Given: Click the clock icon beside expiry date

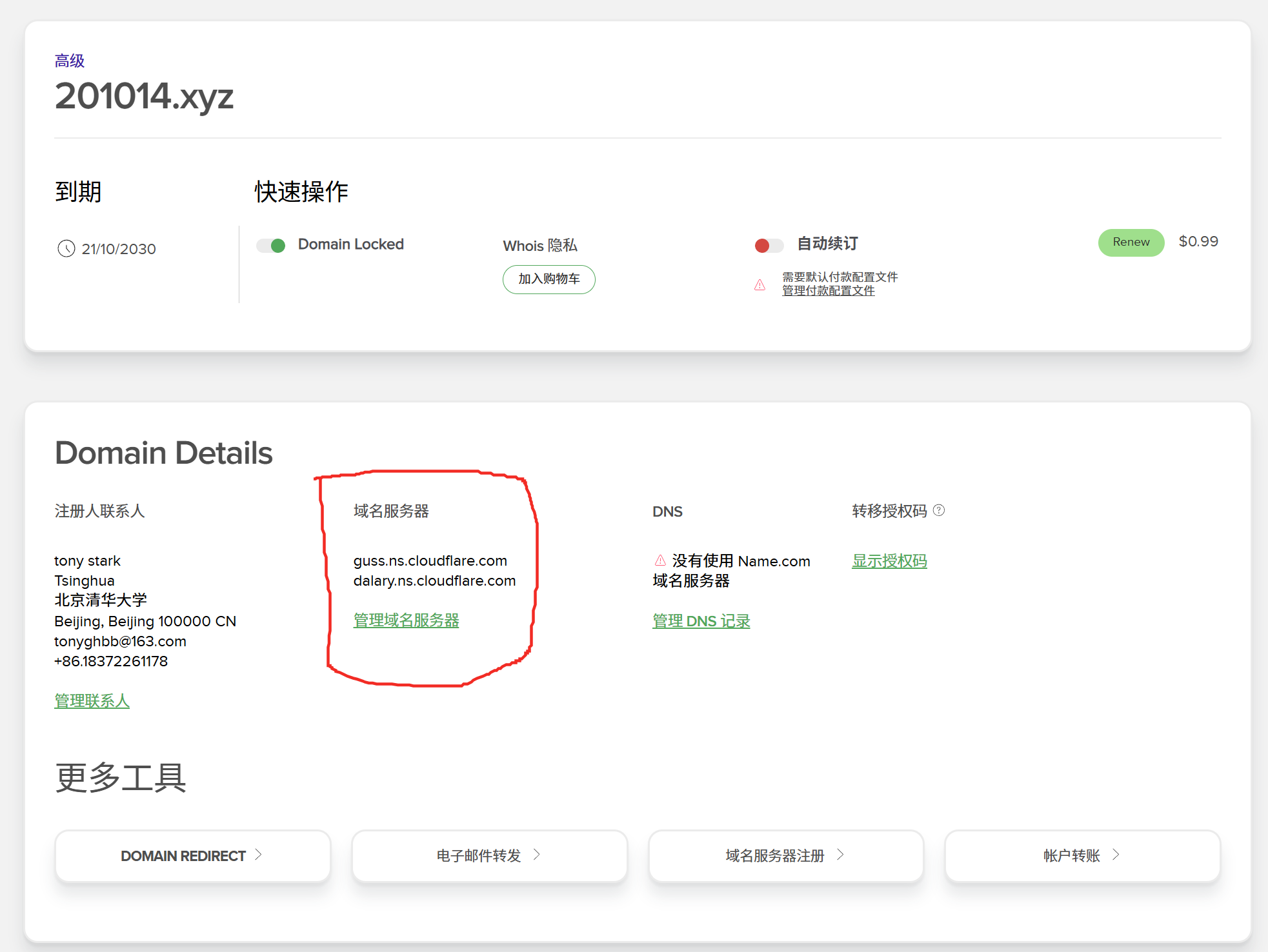Looking at the screenshot, I should click(x=66, y=248).
